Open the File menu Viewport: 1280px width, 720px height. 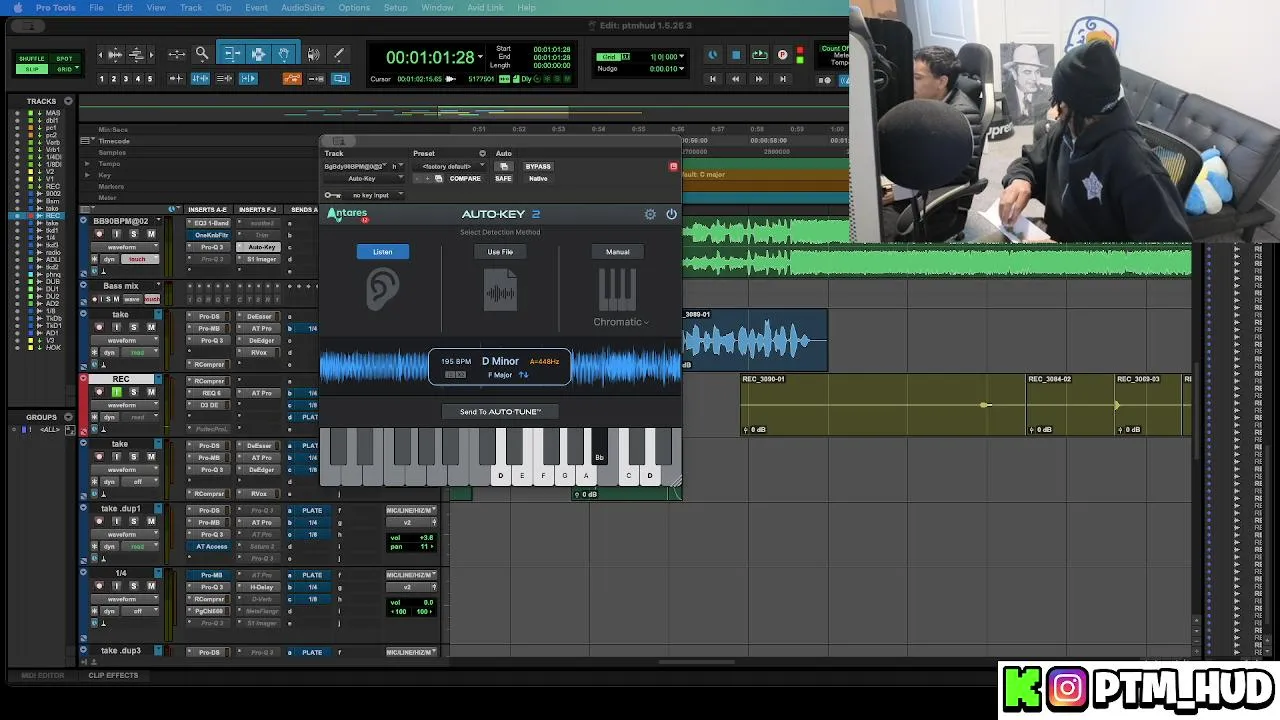[96, 7]
